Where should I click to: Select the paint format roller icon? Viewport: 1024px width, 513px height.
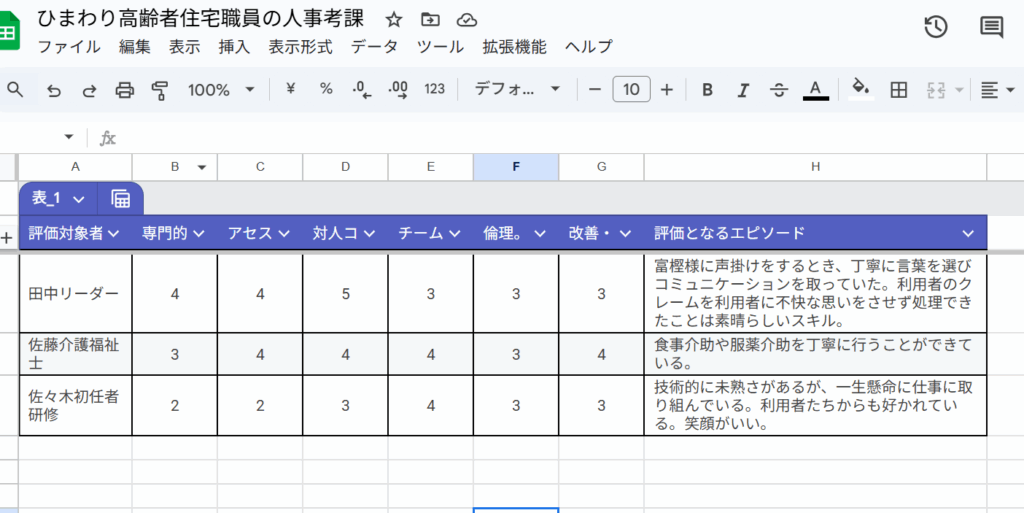click(x=159, y=90)
